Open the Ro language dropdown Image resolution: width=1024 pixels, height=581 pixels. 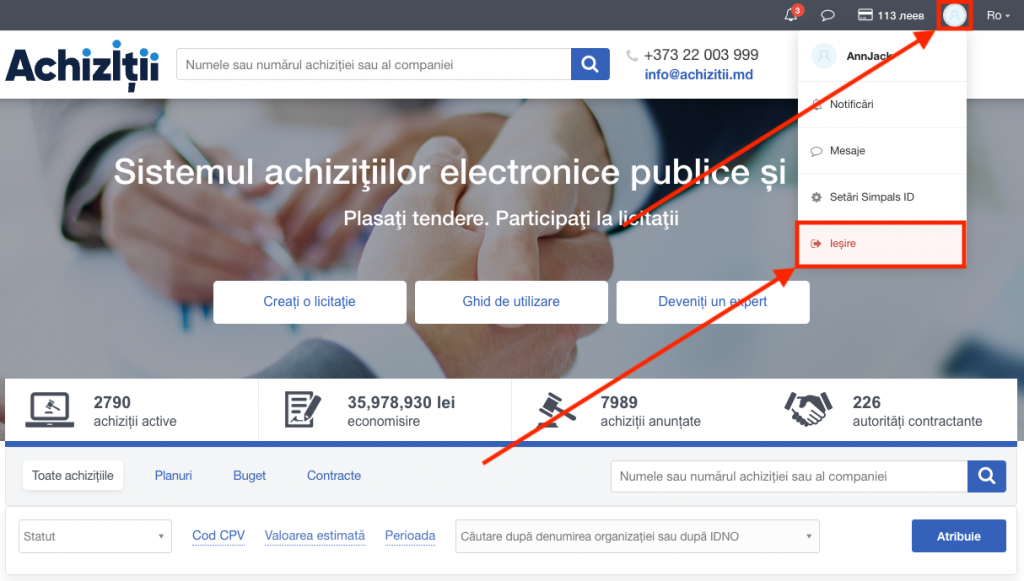997,15
